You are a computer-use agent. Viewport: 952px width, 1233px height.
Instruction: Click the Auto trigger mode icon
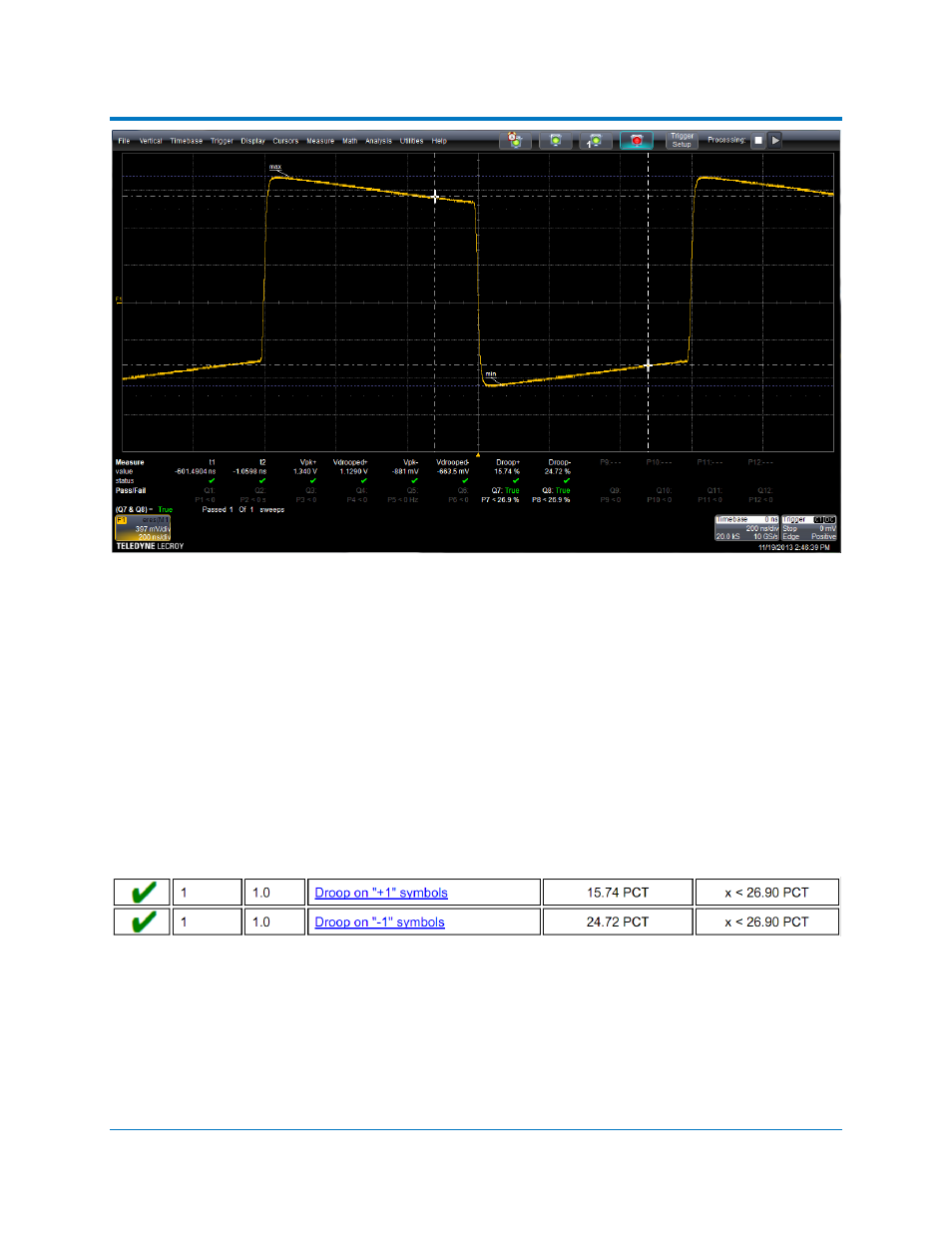[x=515, y=141]
